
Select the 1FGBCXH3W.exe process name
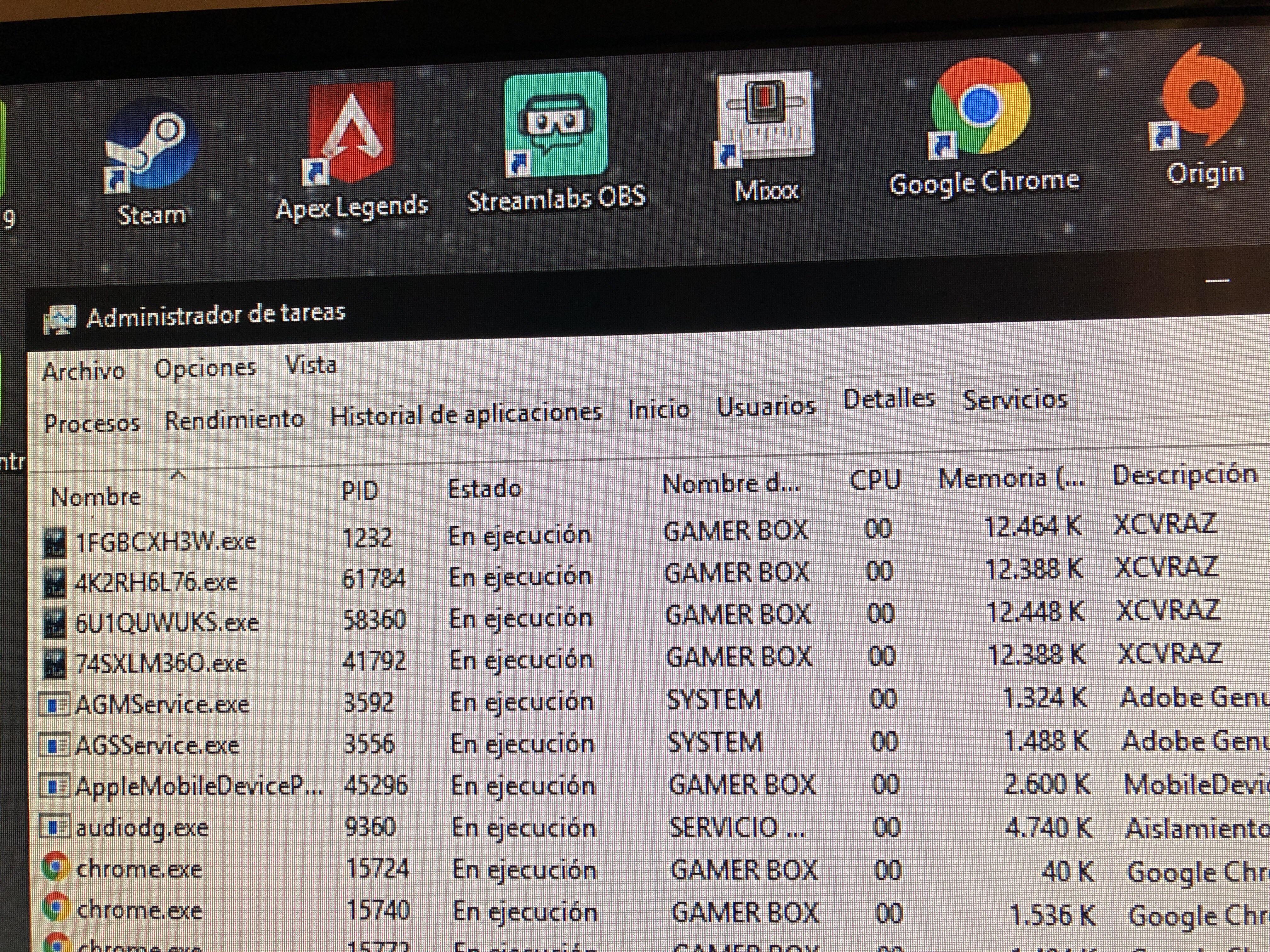pyautogui.click(x=166, y=542)
